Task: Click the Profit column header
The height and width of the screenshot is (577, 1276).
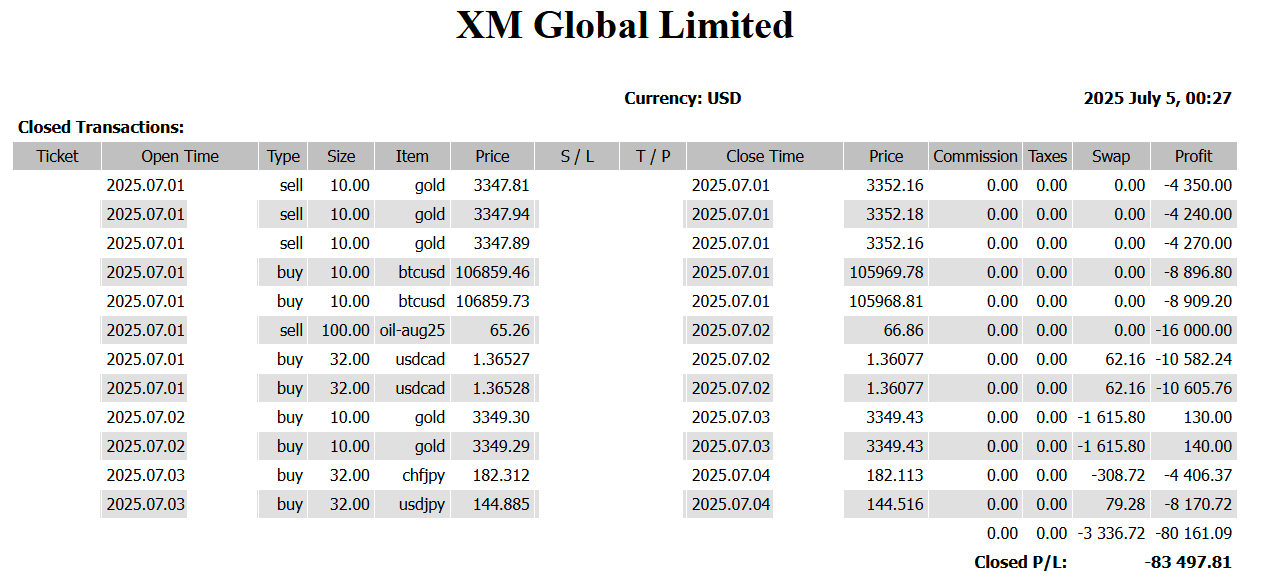Action: [x=1193, y=156]
